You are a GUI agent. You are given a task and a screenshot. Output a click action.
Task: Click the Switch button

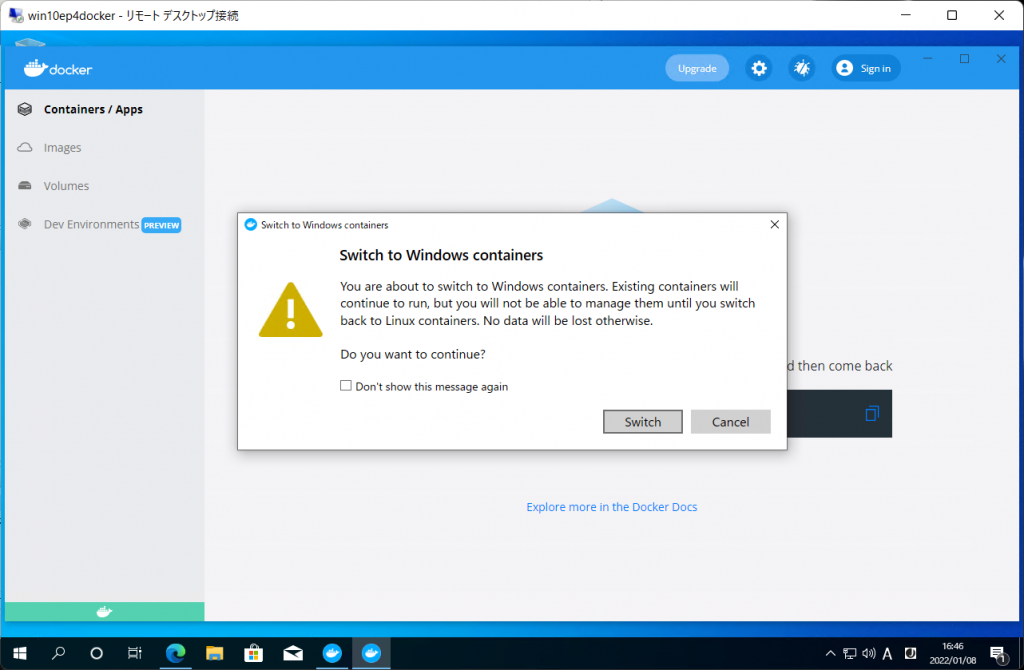click(x=643, y=422)
